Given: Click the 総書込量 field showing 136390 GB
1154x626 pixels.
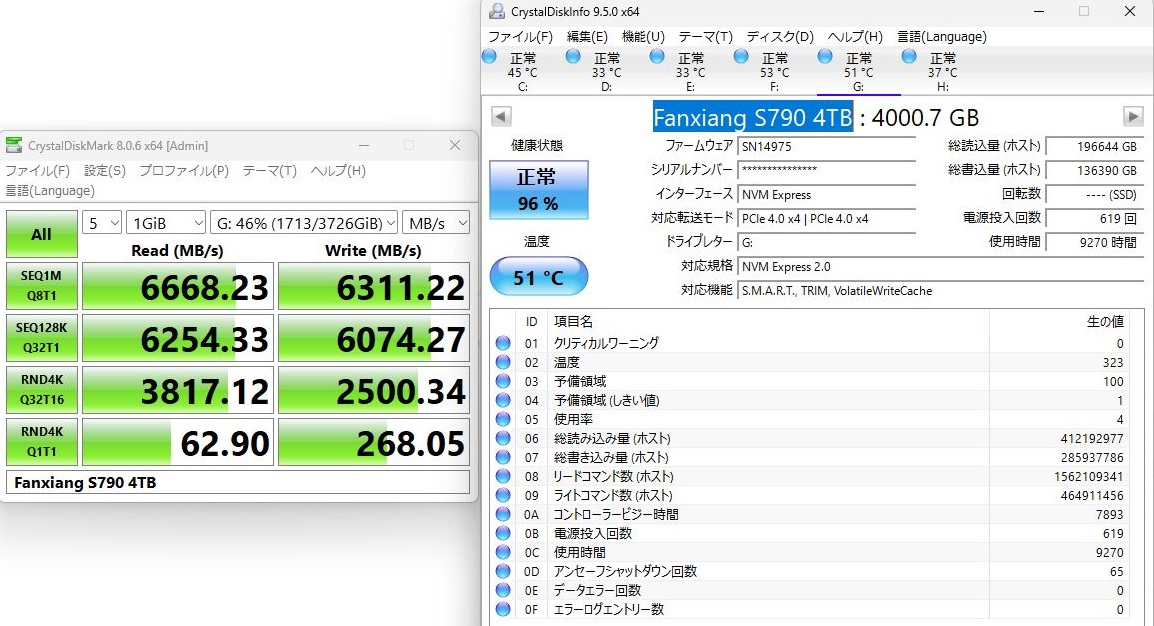Looking at the screenshot, I should click(x=1094, y=170).
